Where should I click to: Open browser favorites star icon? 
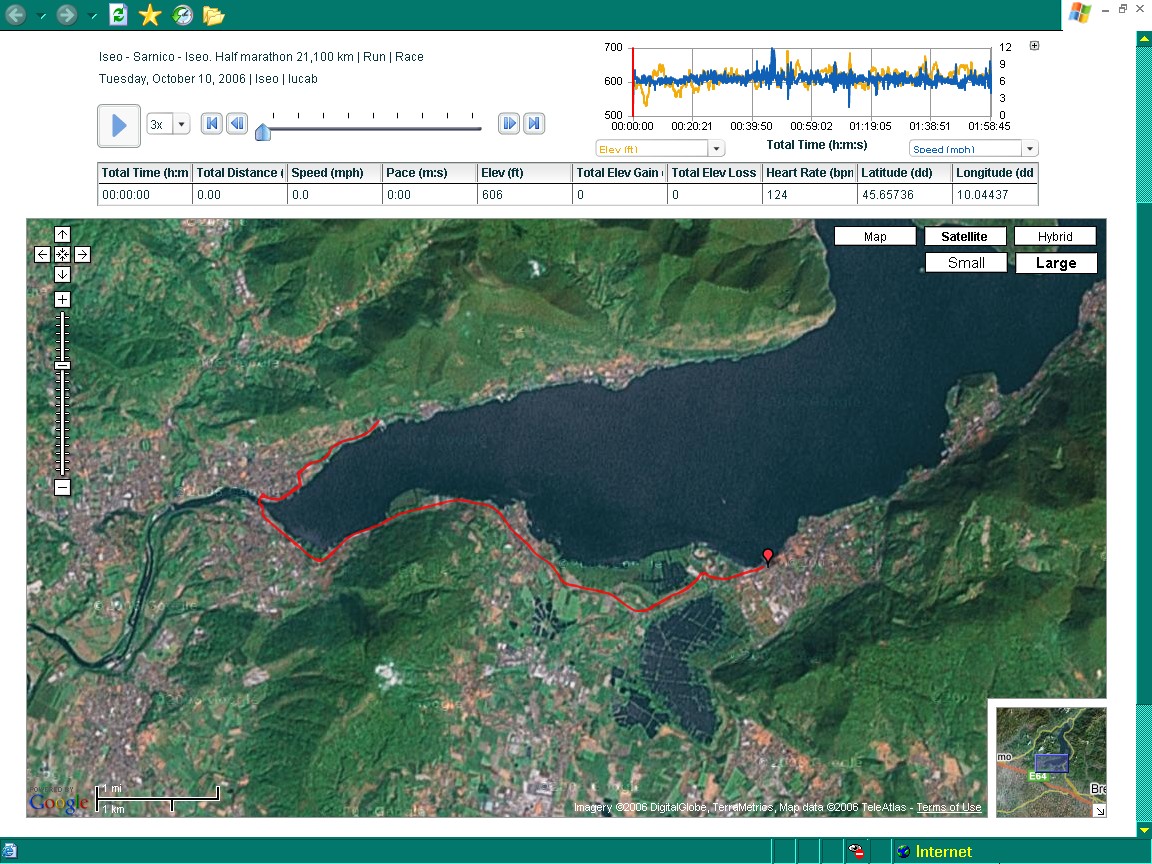click(149, 15)
